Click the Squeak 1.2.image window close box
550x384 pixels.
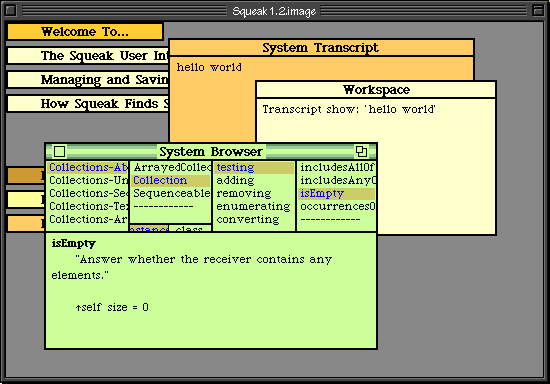(11, 11)
